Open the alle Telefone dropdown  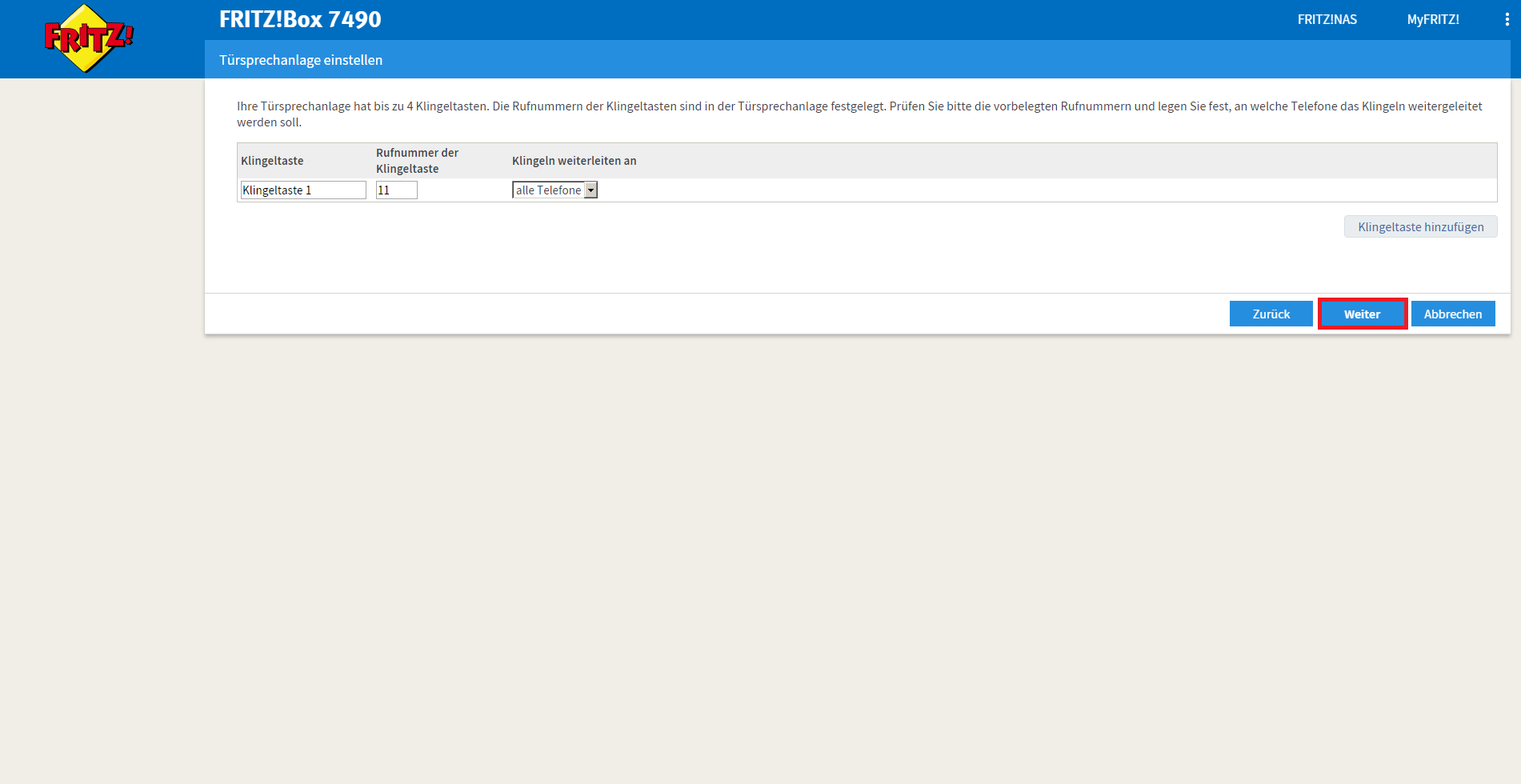click(x=549, y=190)
